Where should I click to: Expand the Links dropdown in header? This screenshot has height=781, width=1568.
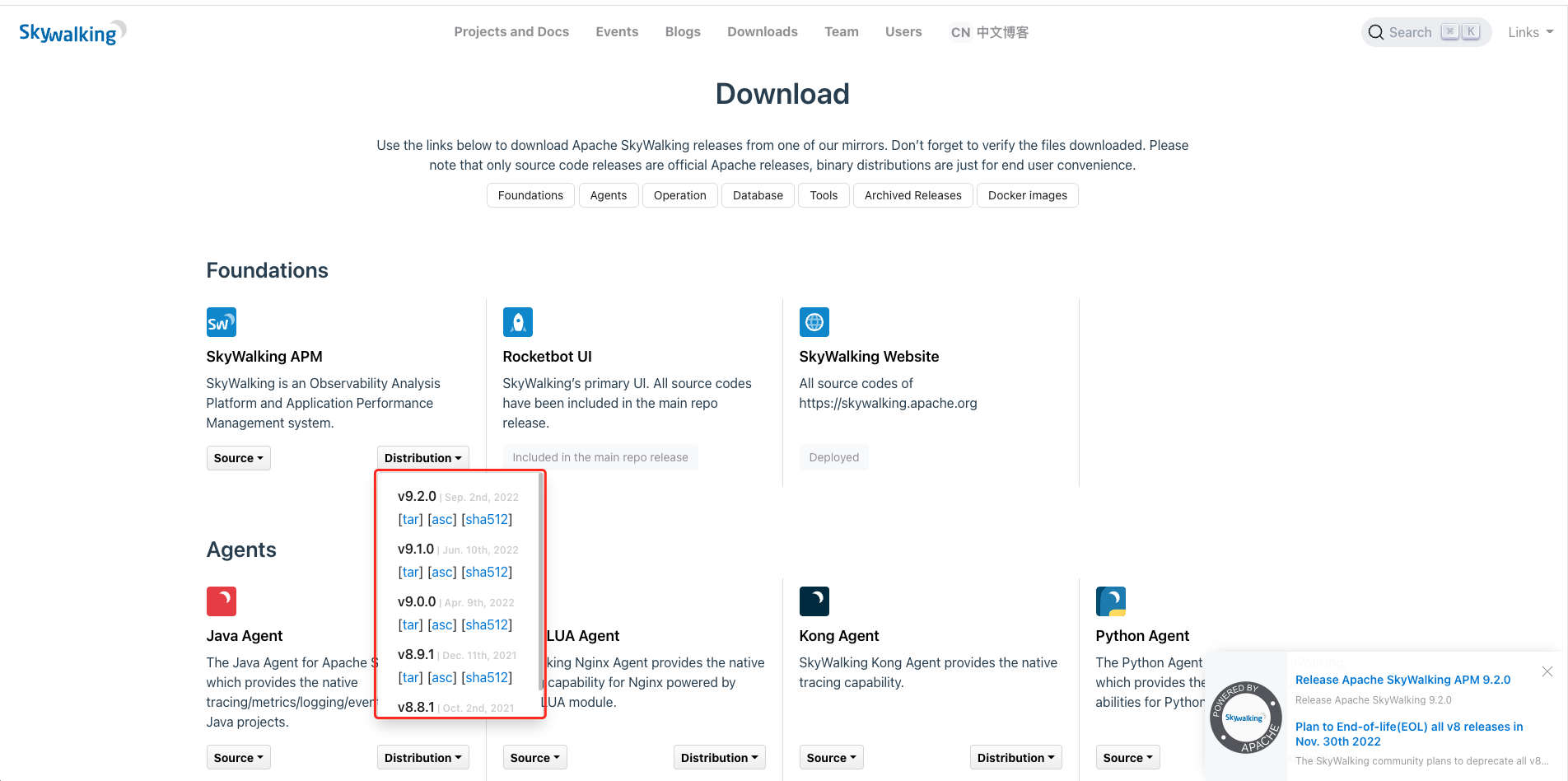point(1530,32)
